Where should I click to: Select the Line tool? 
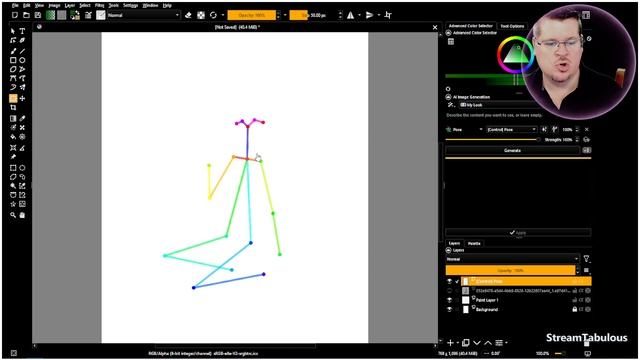click(x=22, y=51)
